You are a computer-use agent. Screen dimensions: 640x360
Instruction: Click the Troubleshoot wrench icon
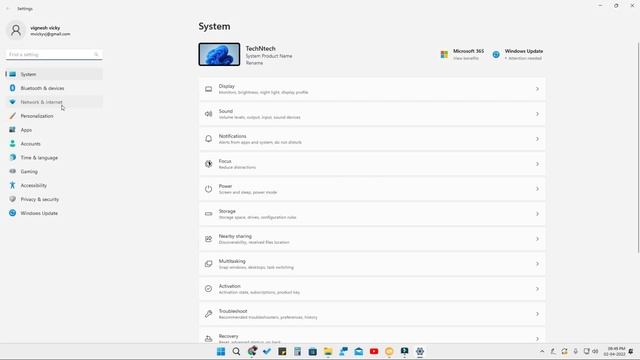(209, 314)
